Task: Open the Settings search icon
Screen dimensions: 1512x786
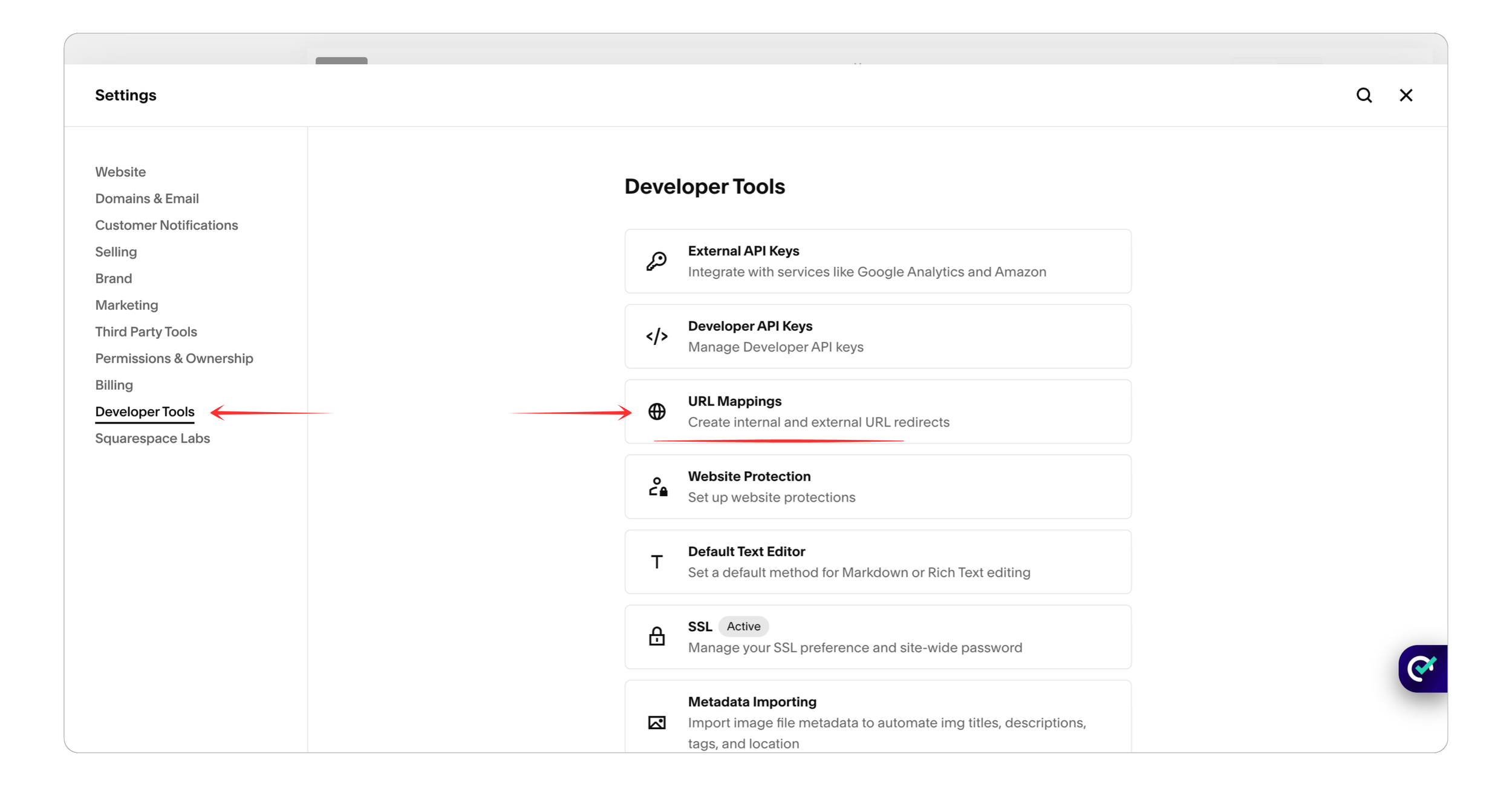Action: [x=1364, y=95]
